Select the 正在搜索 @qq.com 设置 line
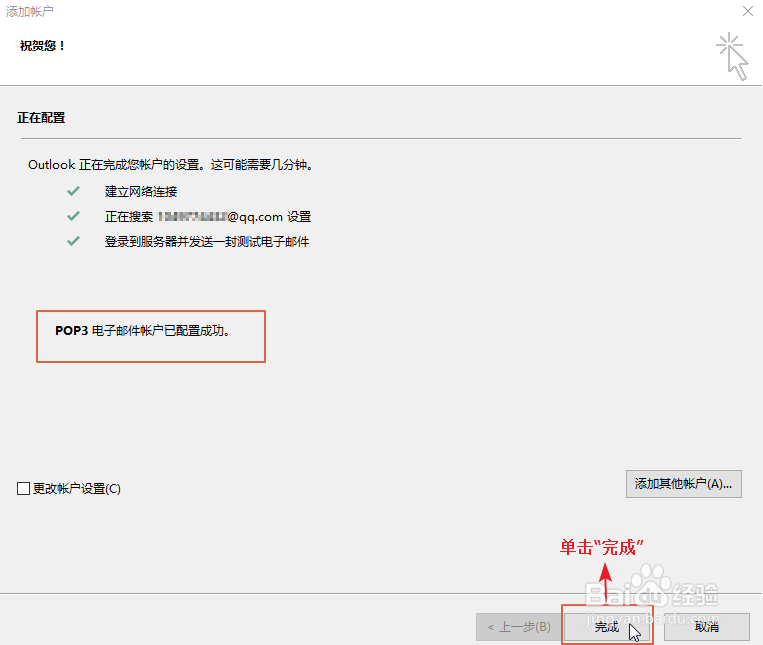Viewport: 763px width, 645px height. point(208,216)
